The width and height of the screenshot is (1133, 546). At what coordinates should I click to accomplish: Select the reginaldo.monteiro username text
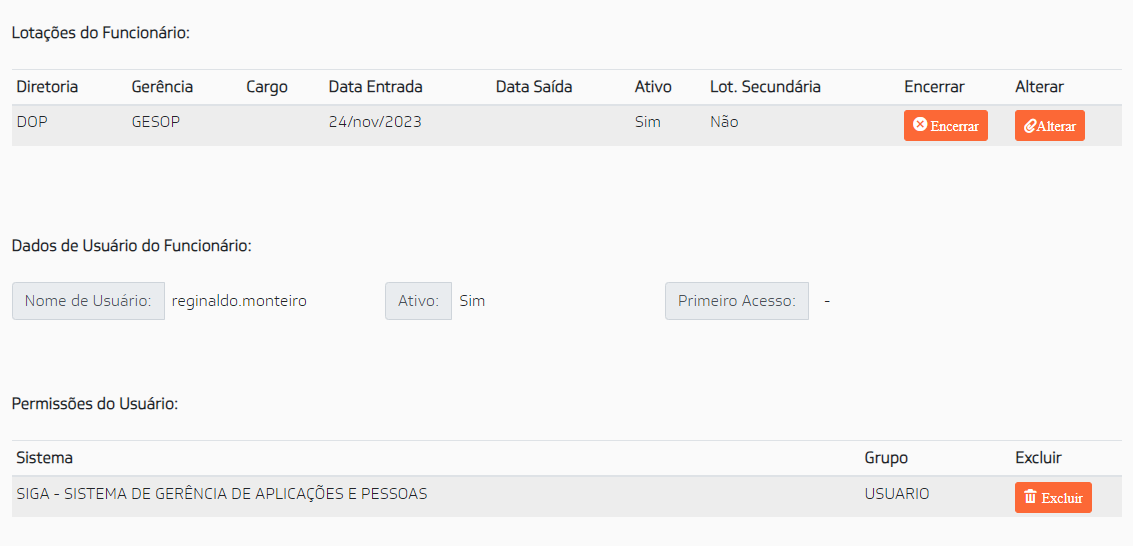239,301
